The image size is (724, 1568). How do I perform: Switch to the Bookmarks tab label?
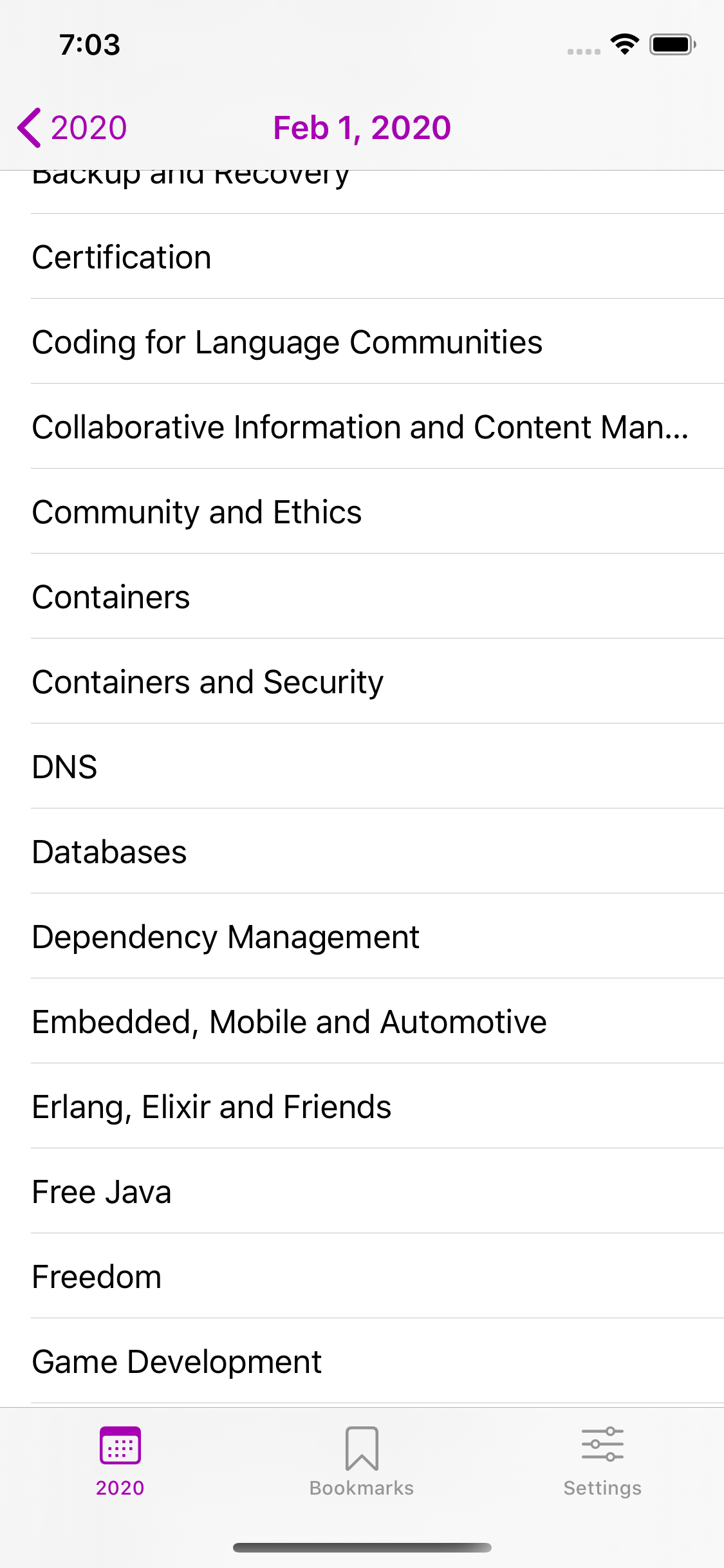coord(362,1488)
